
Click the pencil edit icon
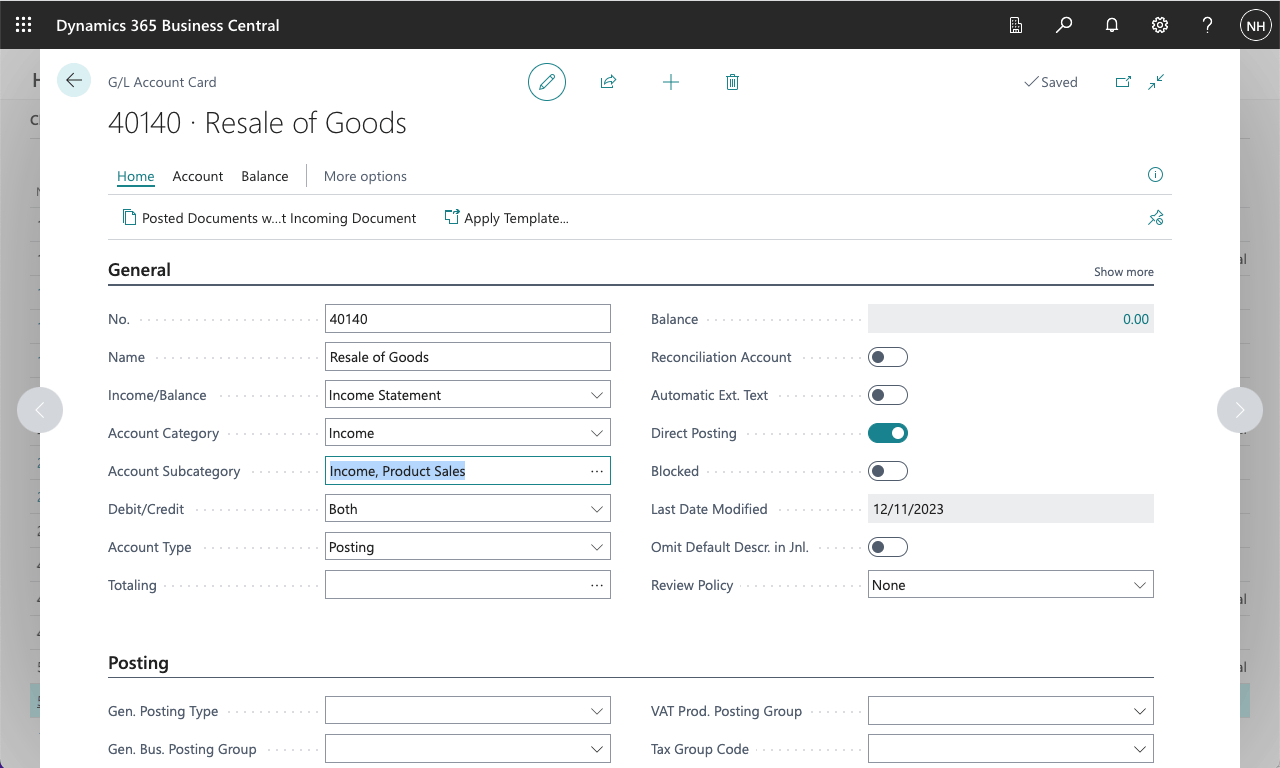(x=546, y=82)
